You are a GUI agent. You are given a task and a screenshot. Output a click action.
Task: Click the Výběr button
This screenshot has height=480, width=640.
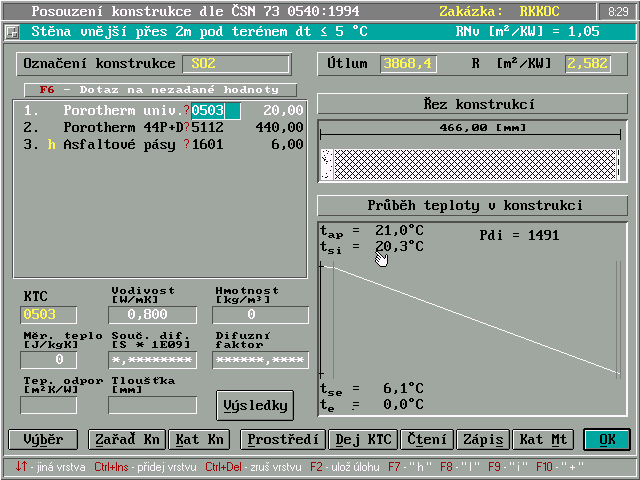[42, 439]
